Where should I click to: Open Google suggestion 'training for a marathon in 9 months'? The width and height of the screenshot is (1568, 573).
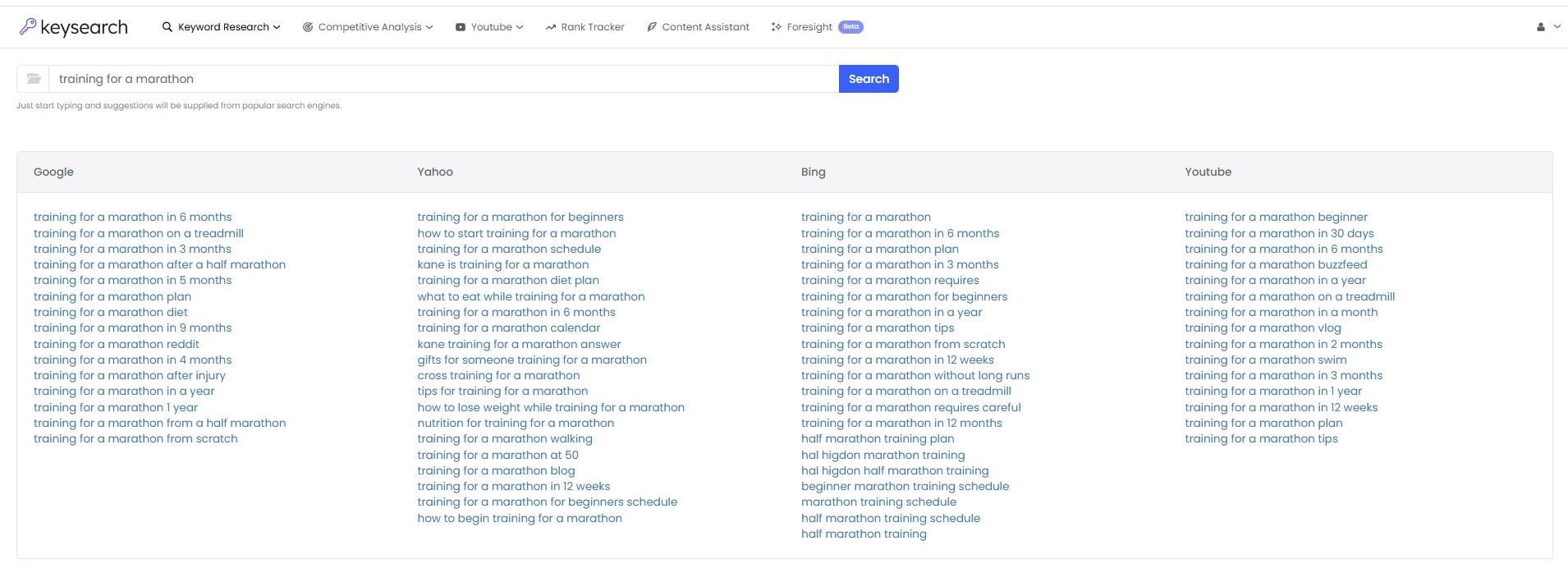point(133,328)
